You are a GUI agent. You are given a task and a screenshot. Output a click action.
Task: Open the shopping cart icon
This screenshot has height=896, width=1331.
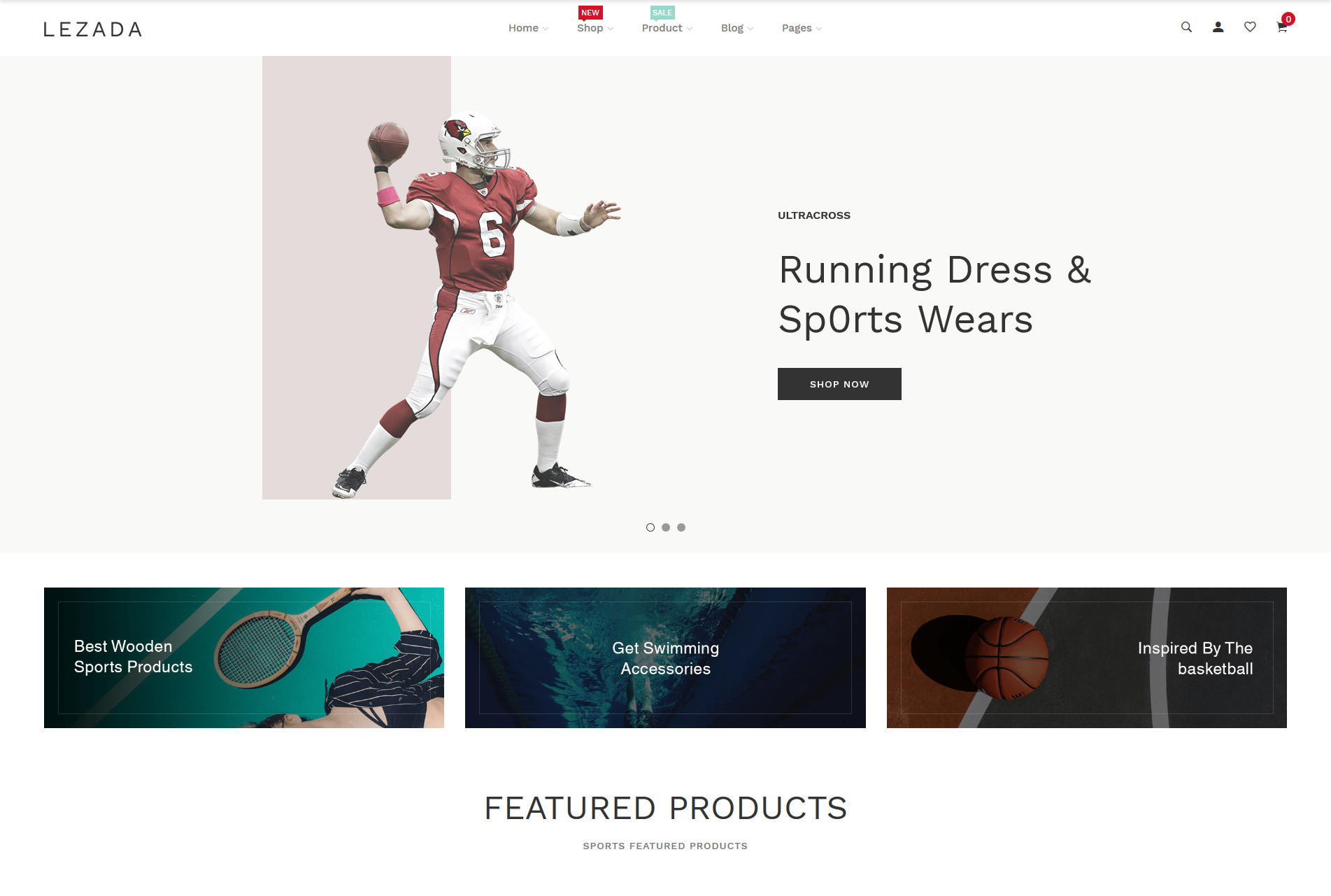click(x=1281, y=28)
